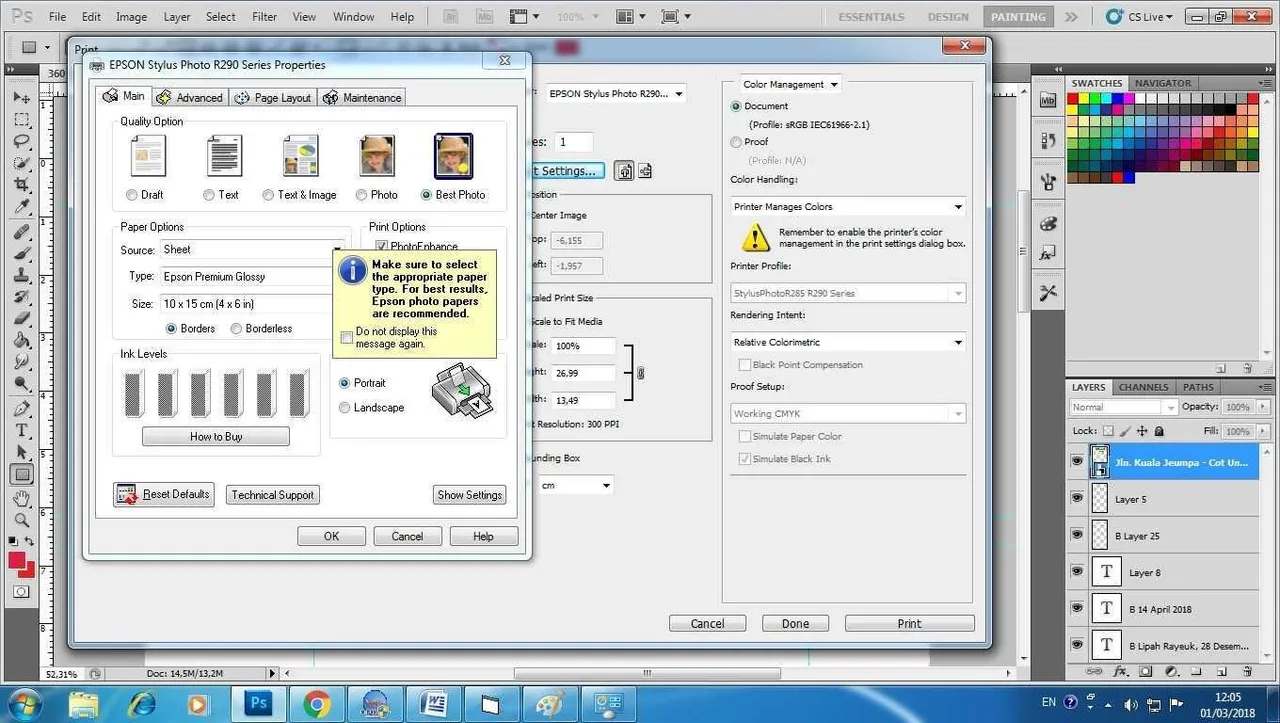
Task: Open the Filter menu in Photoshop
Action: (265, 17)
